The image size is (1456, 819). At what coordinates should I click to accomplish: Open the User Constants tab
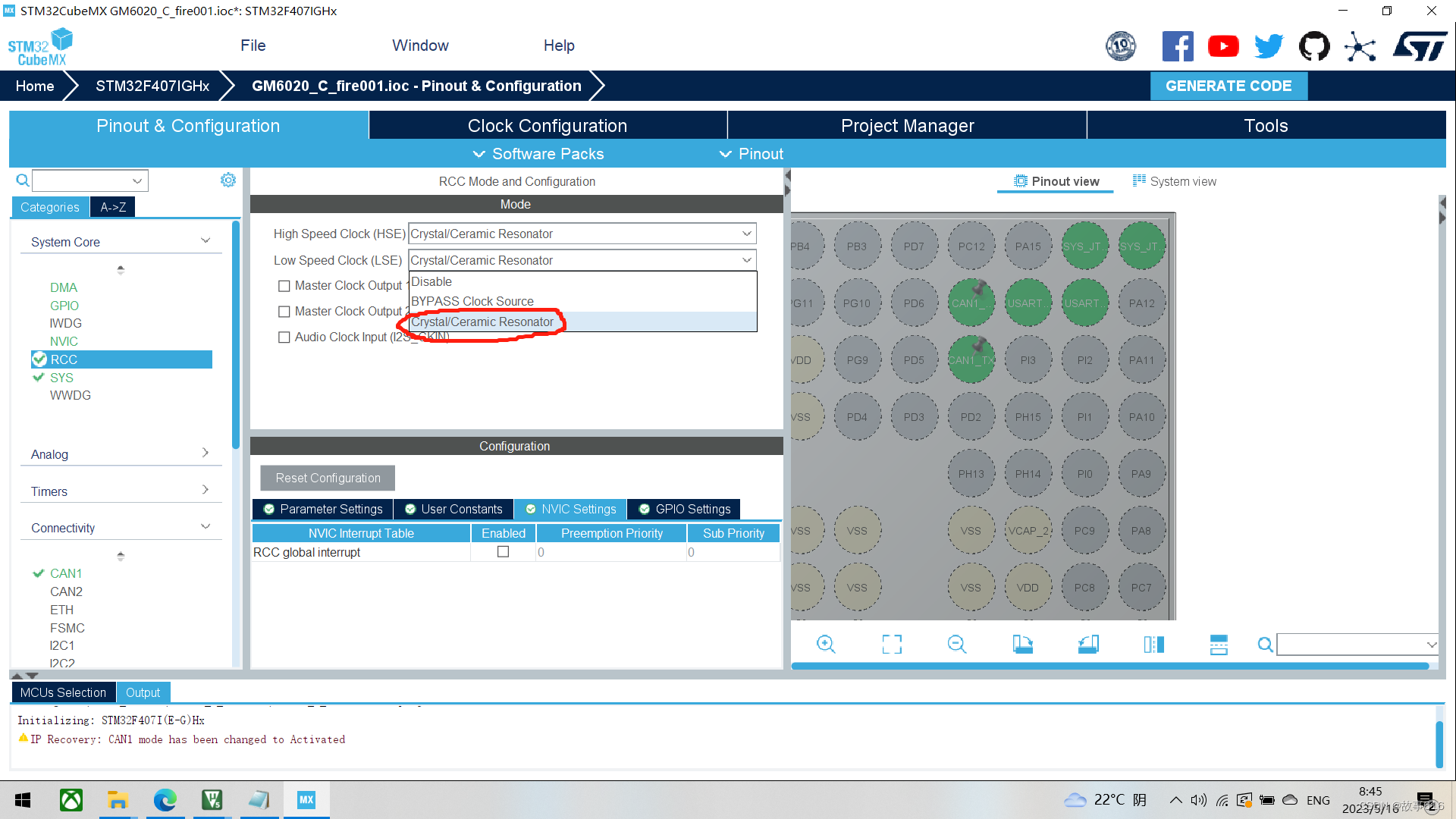click(x=453, y=509)
